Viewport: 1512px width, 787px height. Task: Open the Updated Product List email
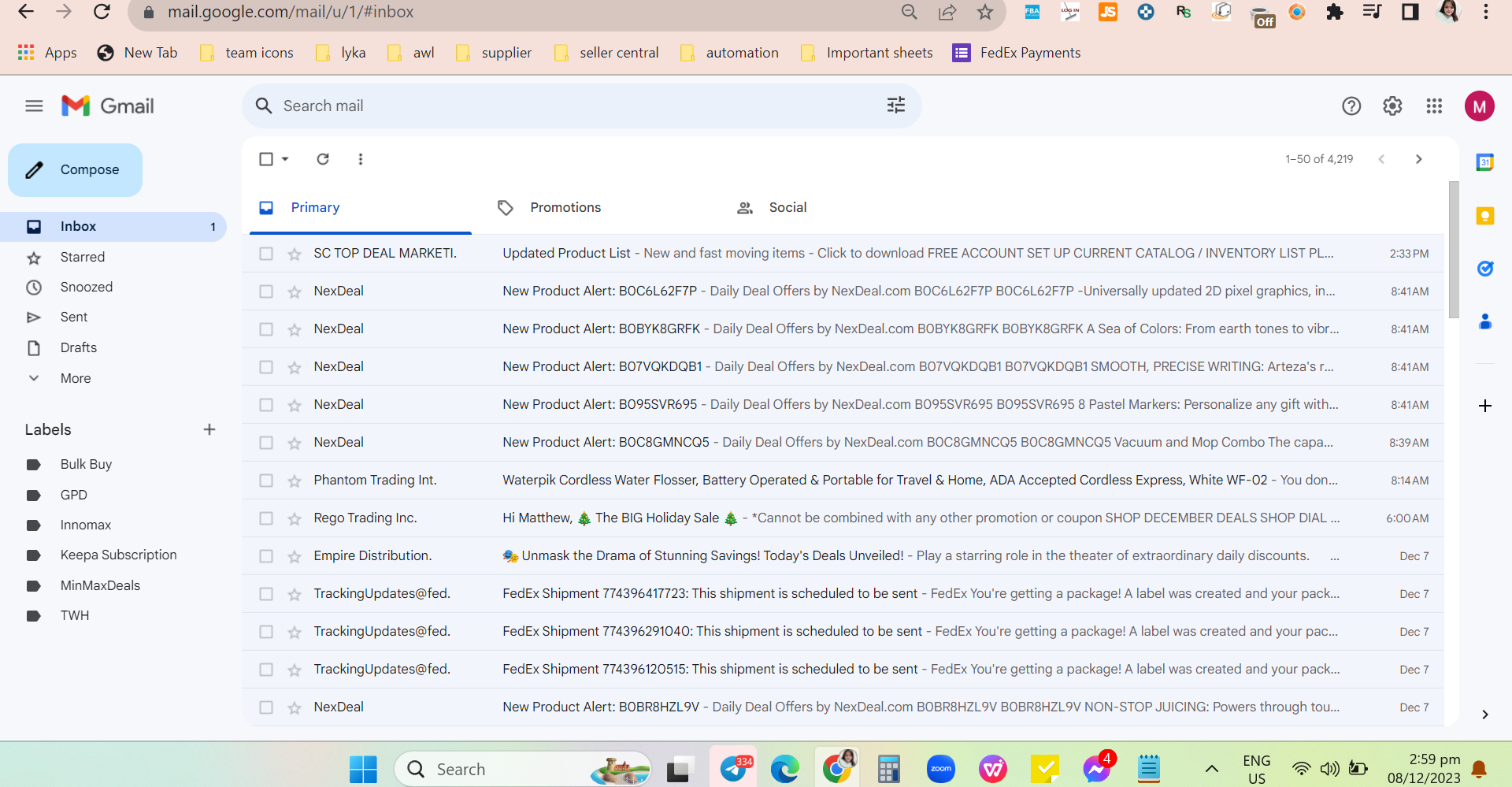coord(843,254)
